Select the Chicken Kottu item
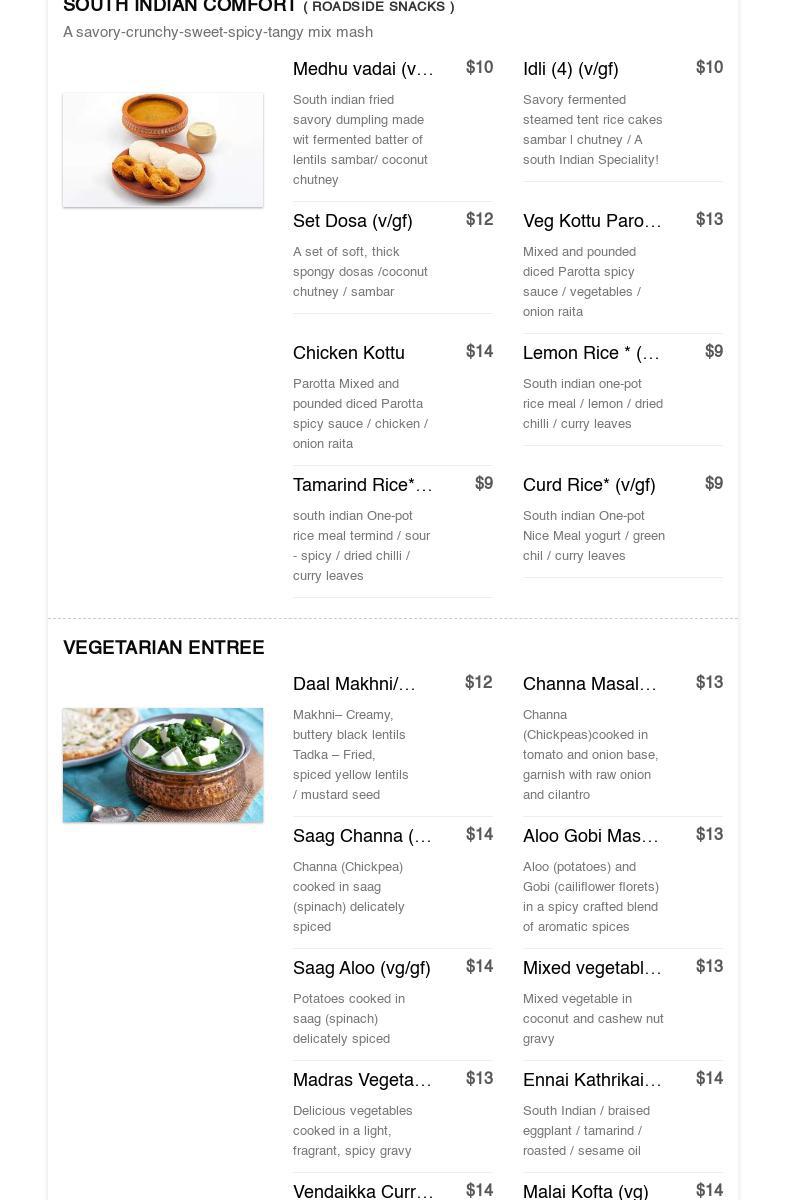The image size is (785, 1200). coord(348,353)
